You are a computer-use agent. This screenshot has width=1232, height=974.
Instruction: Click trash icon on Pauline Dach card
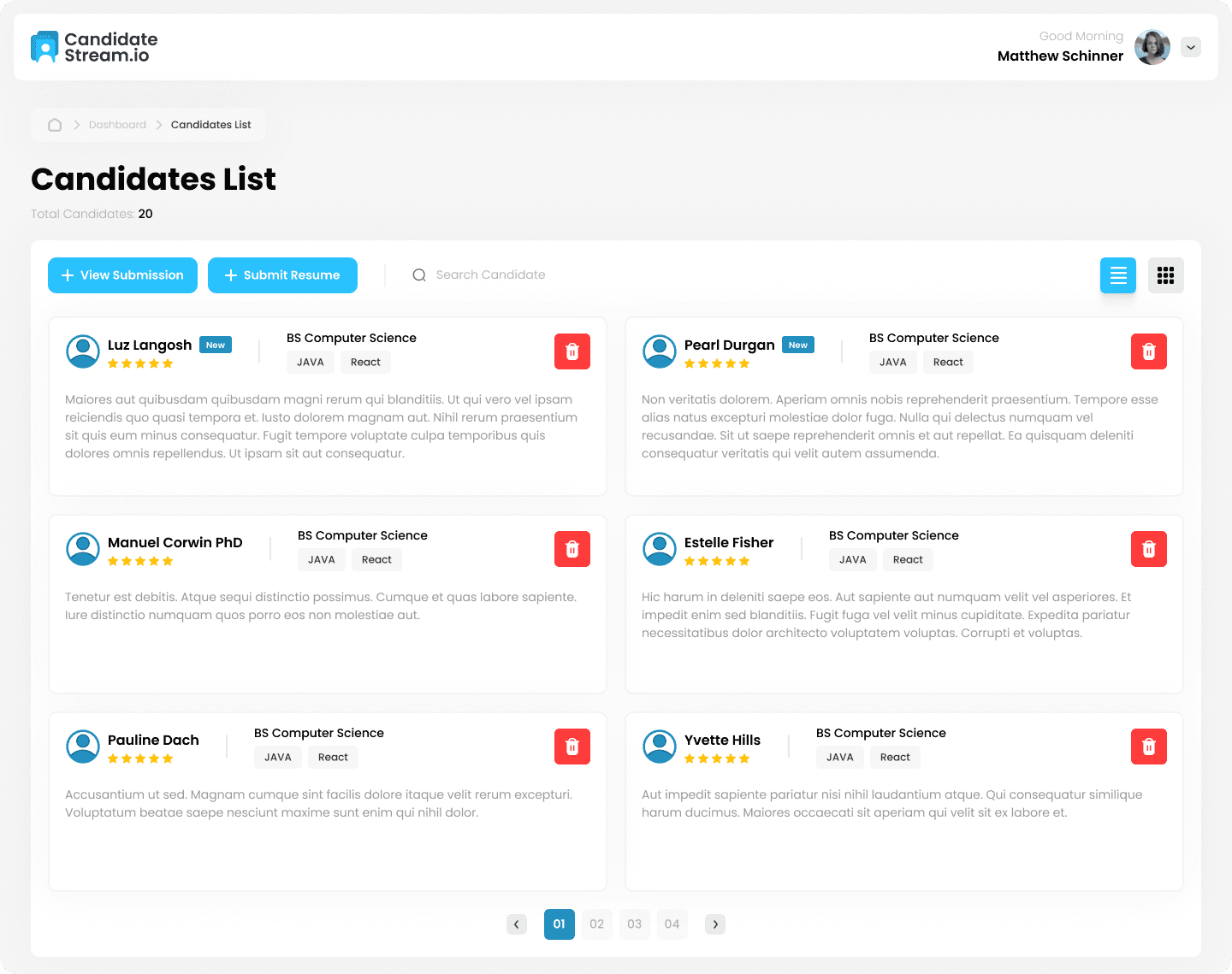click(572, 747)
